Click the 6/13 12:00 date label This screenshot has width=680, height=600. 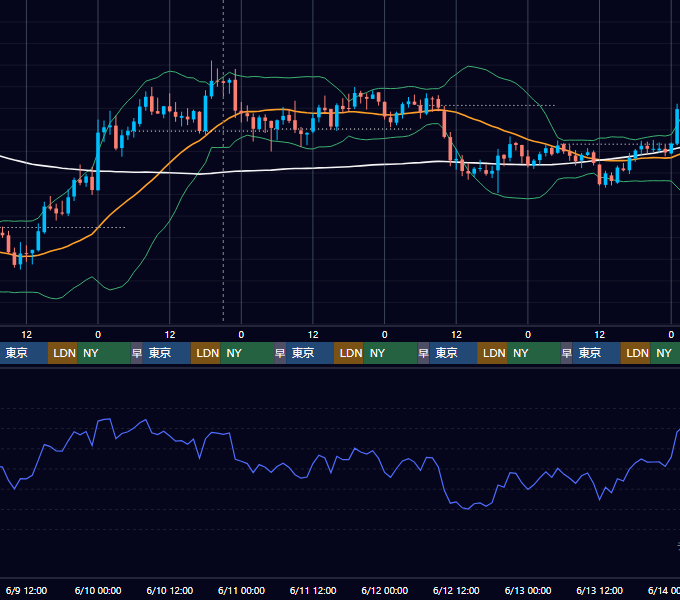click(599, 590)
